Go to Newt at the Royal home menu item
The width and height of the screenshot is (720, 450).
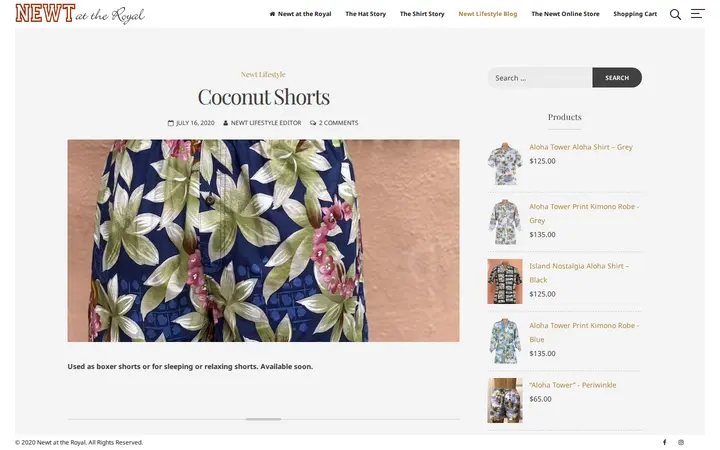[x=300, y=14]
